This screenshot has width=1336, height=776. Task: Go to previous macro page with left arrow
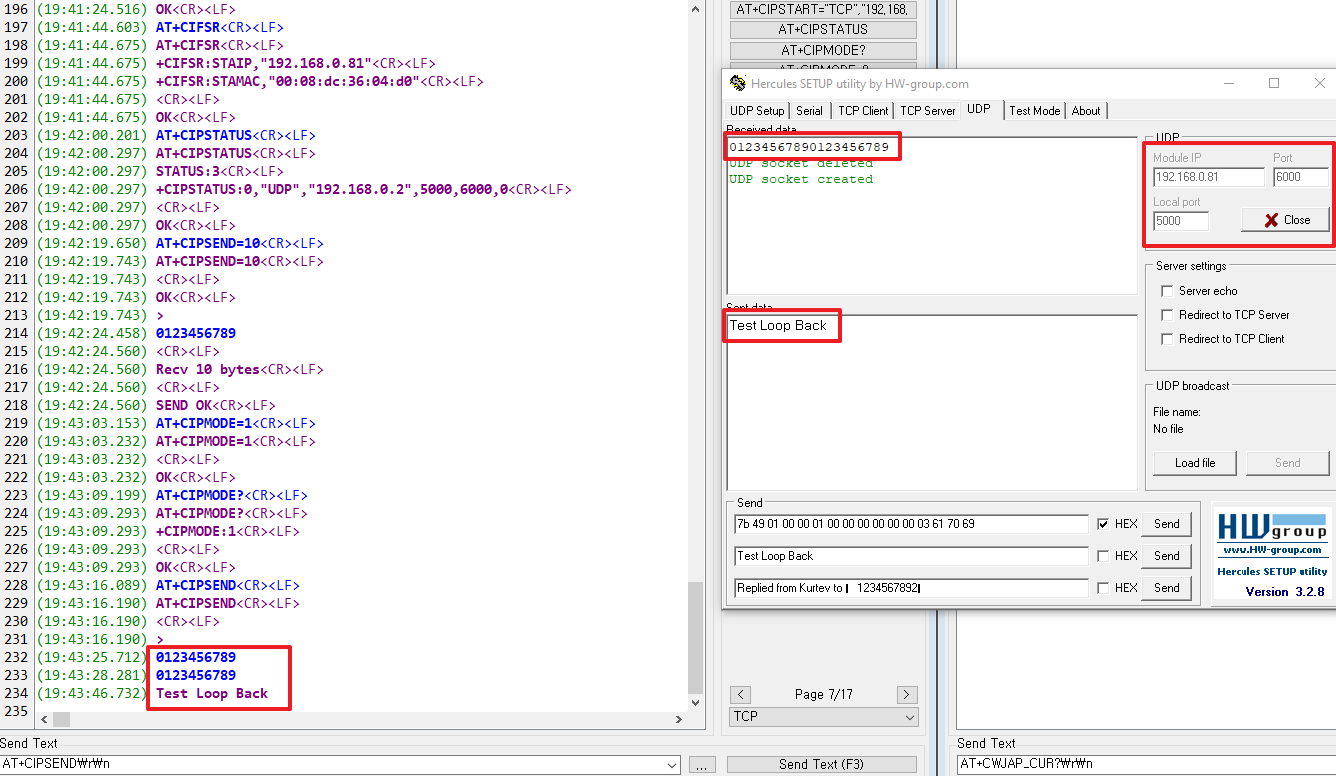coord(741,694)
